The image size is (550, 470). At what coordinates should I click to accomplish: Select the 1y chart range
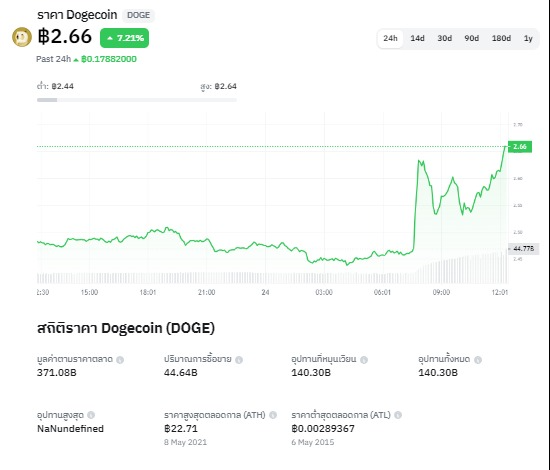528,38
